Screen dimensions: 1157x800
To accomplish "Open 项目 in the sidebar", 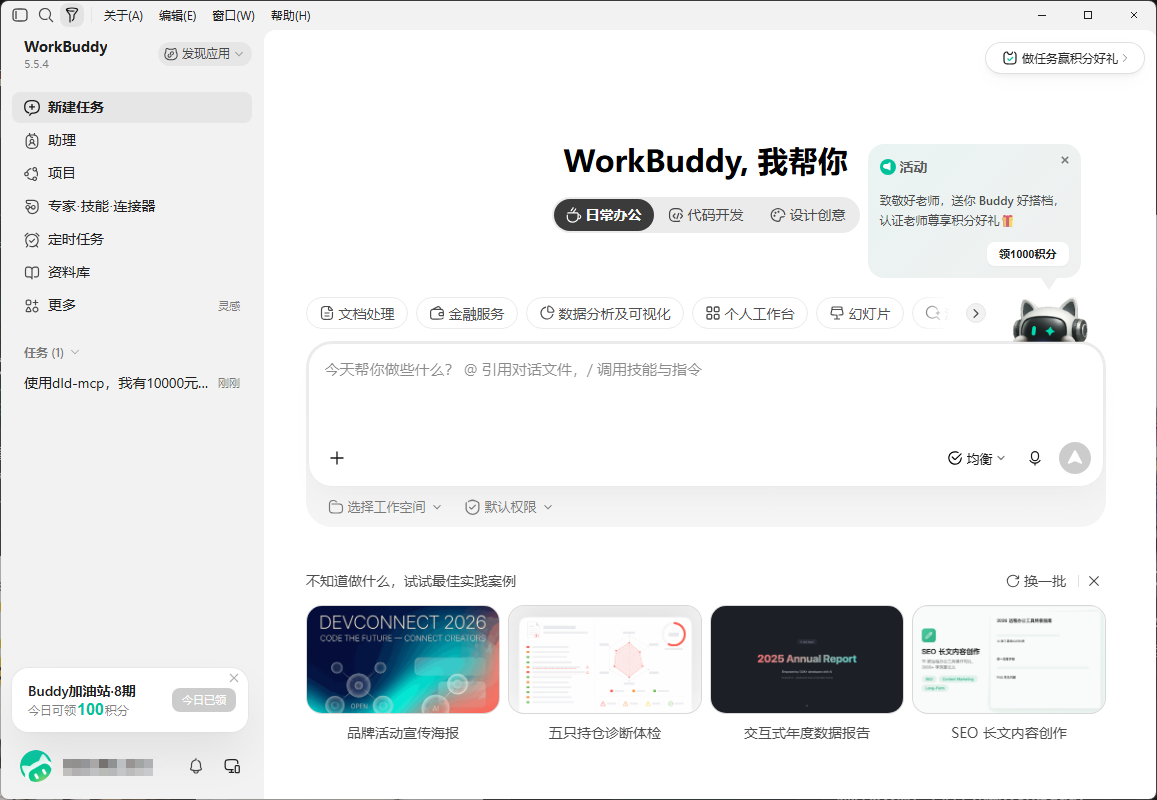I will tap(132, 173).
